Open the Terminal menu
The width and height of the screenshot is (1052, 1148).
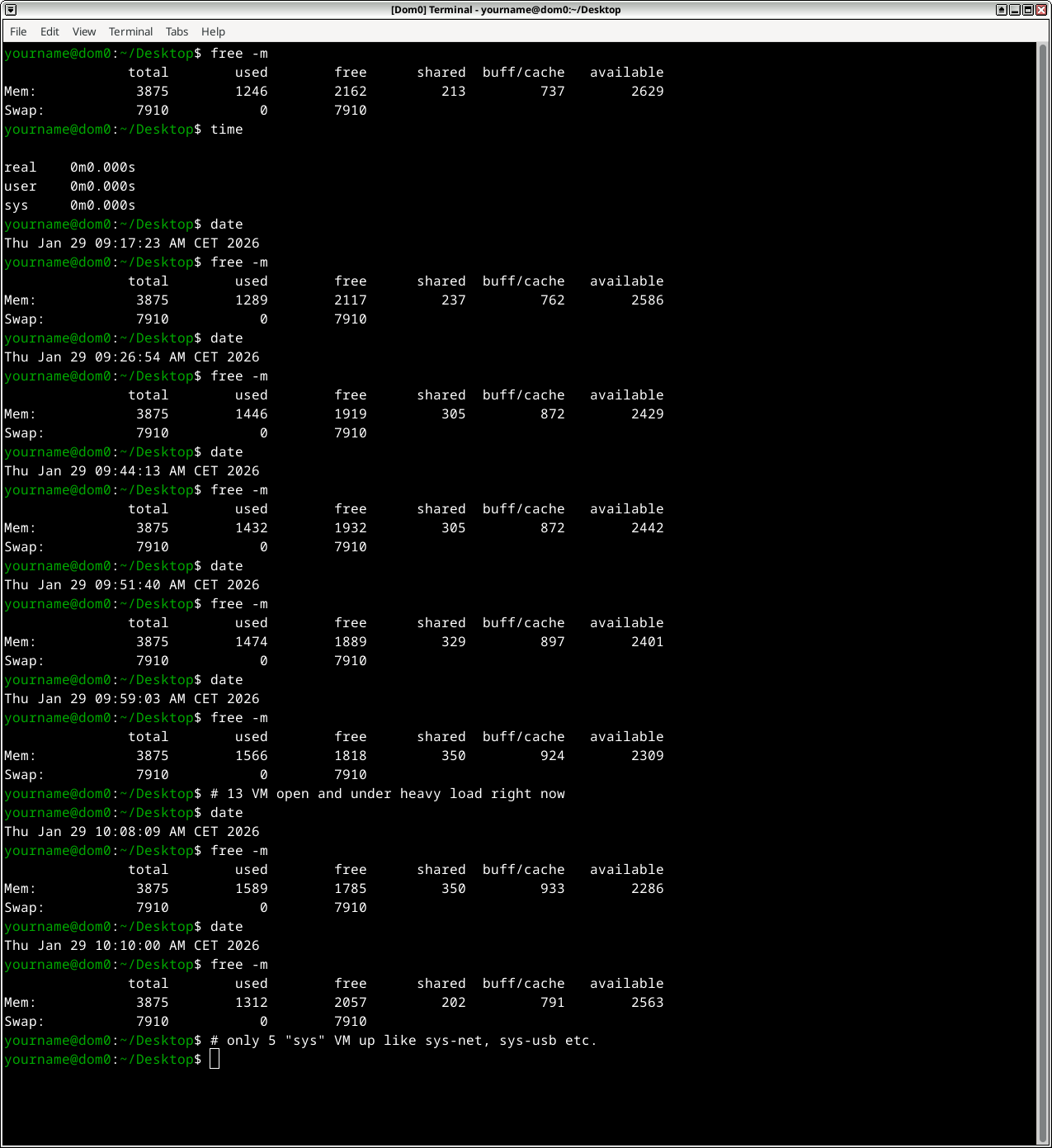click(130, 31)
